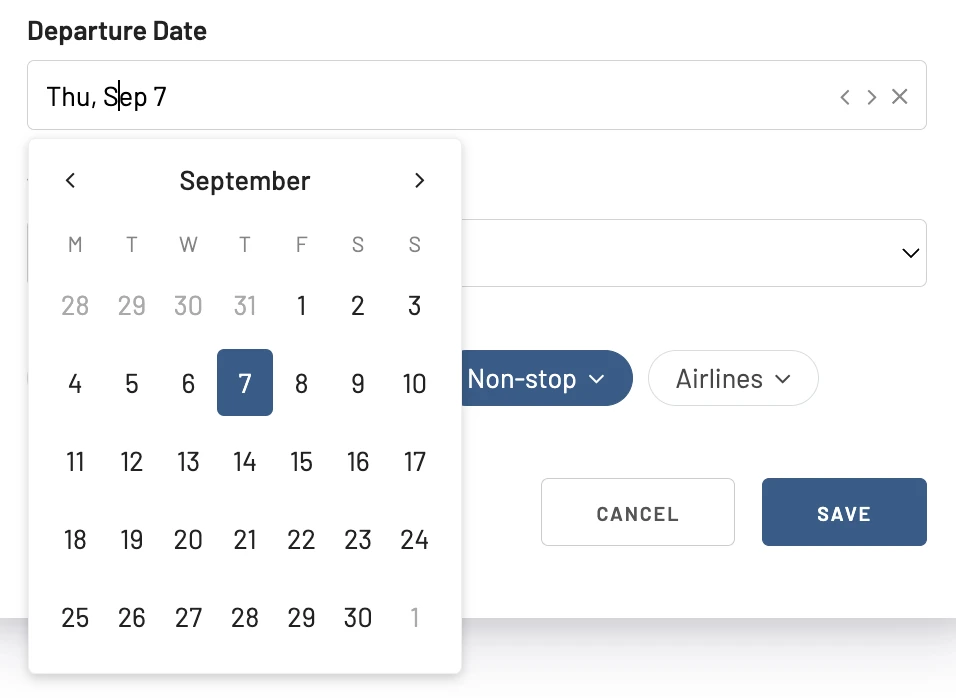Select September 20 in the calendar
Screen dimensions: 956x698
[188, 540]
